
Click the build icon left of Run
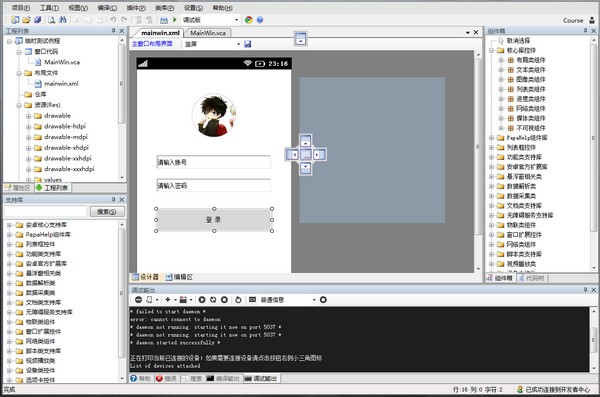point(164,20)
